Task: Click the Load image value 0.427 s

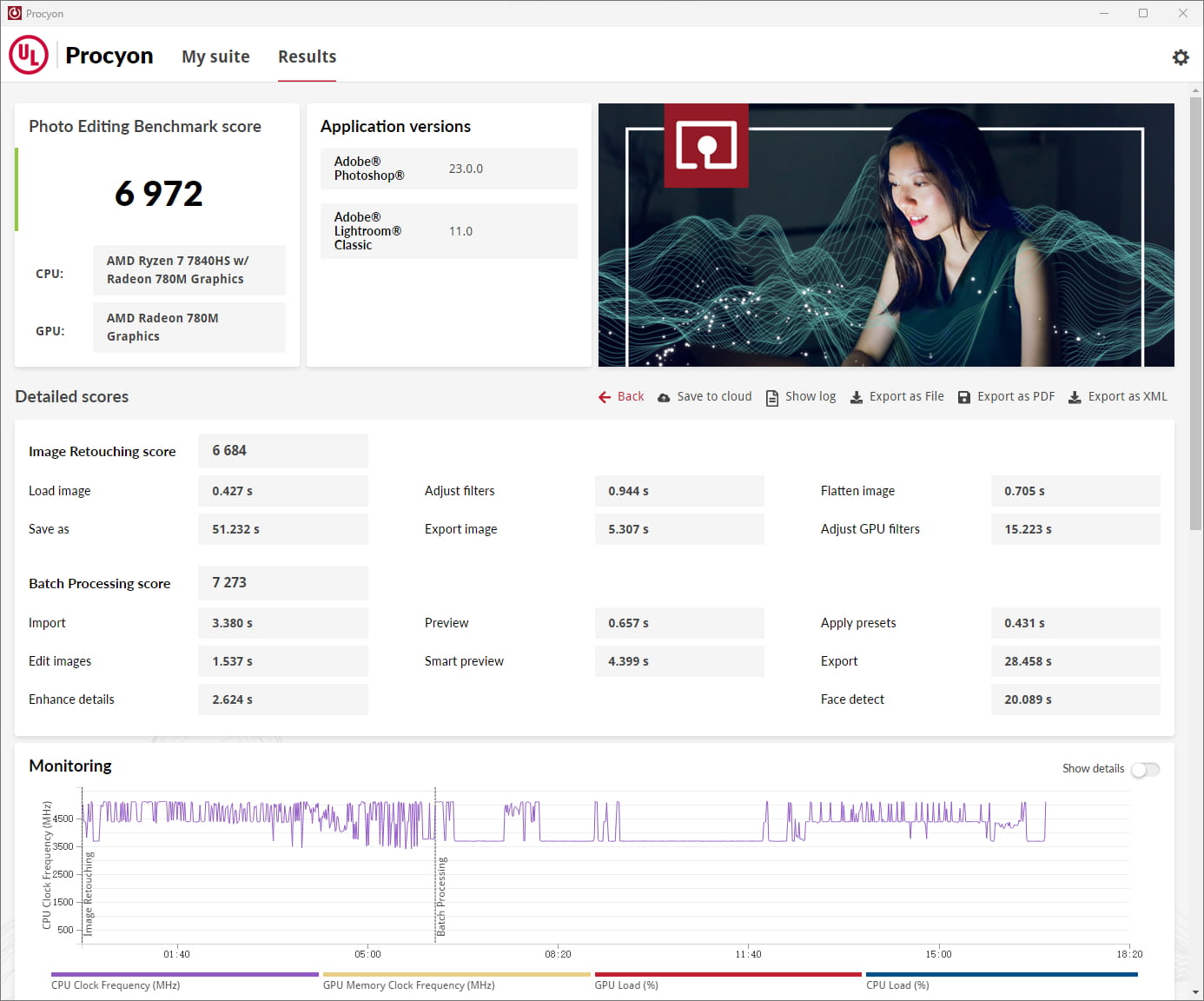Action: click(283, 491)
